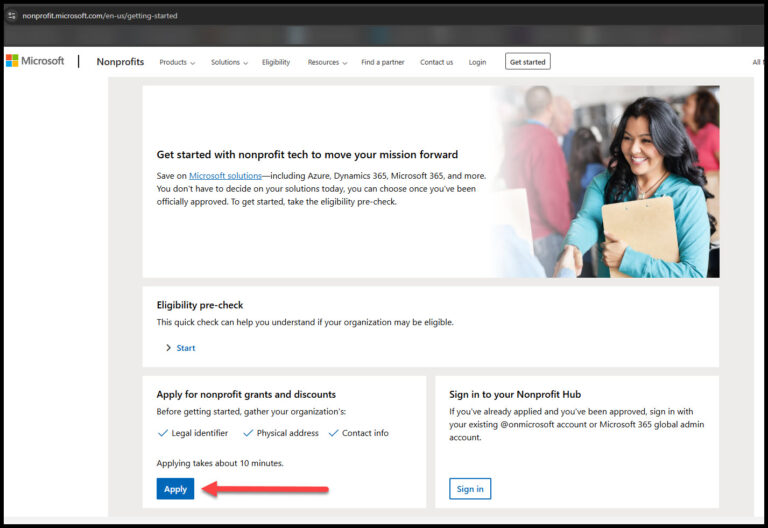Click the chevron beside Start
The height and width of the screenshot is (528, 768).
[x=168, y=348]
